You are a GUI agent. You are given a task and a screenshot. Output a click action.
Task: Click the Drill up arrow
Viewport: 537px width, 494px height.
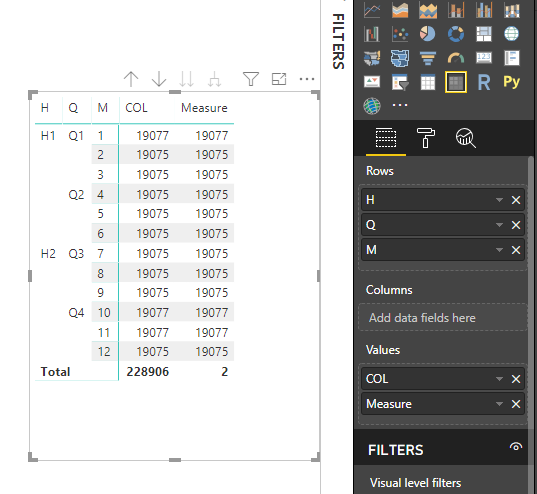[x=131, y=79]
